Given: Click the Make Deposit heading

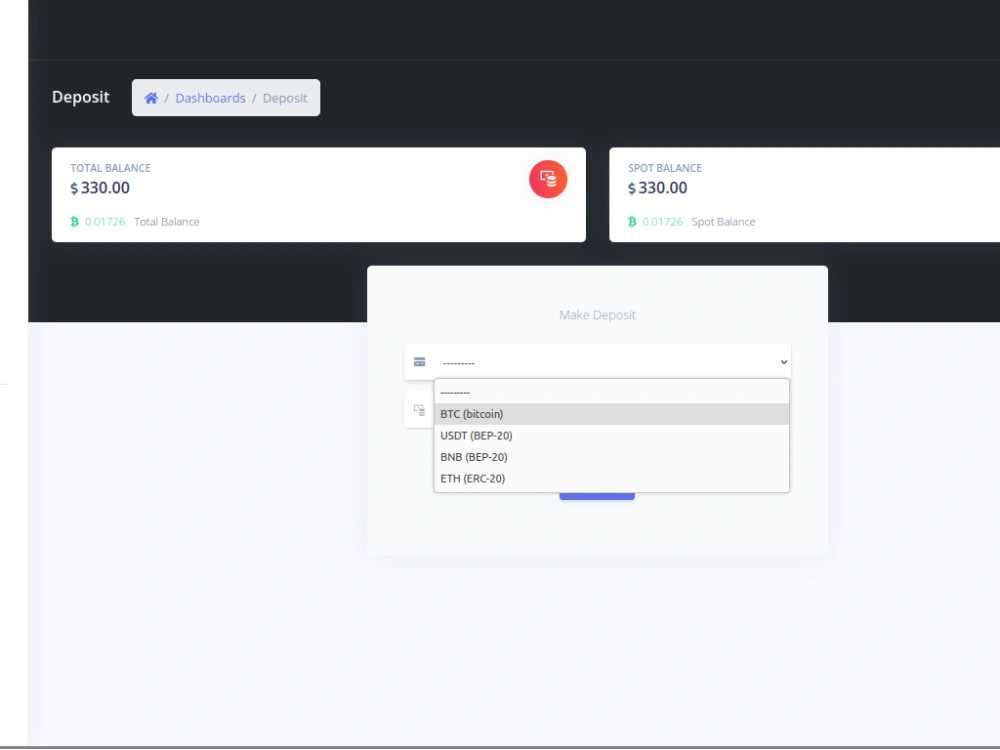Looking at the screenshot, I should (598, 315).
